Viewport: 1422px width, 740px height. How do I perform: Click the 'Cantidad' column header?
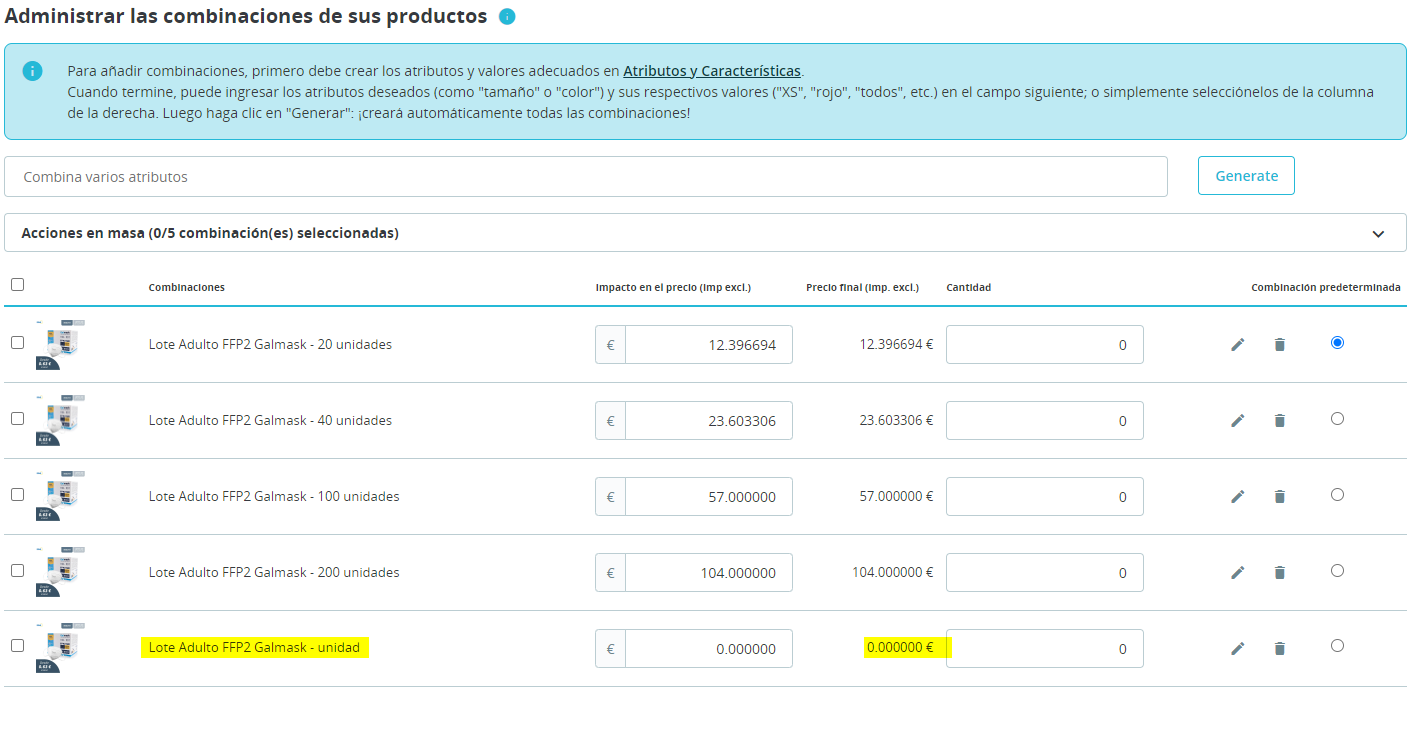point(969,287)
